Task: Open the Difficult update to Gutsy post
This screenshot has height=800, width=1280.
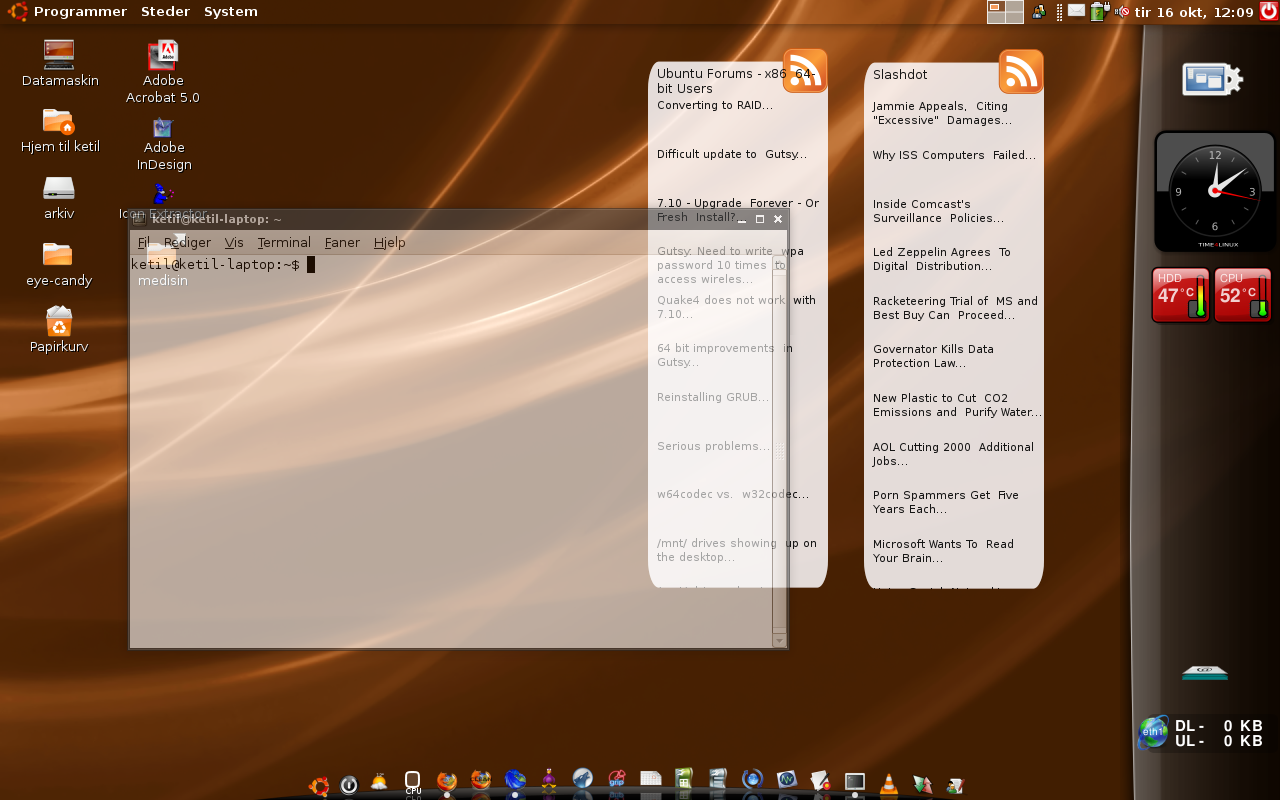Action: coord(732,154)
